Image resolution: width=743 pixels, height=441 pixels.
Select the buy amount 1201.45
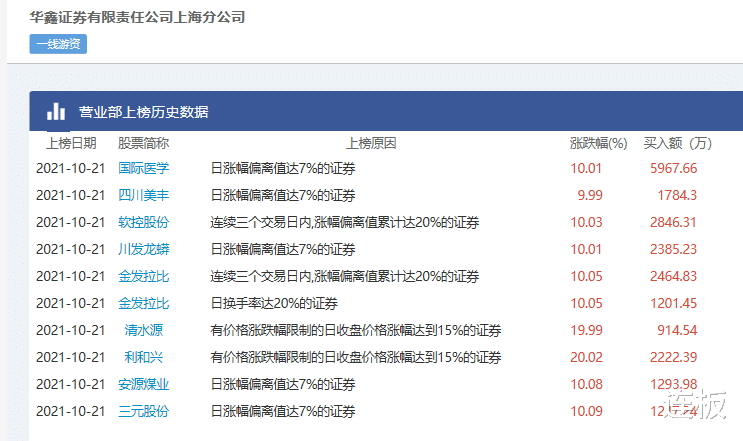point(673,303)
